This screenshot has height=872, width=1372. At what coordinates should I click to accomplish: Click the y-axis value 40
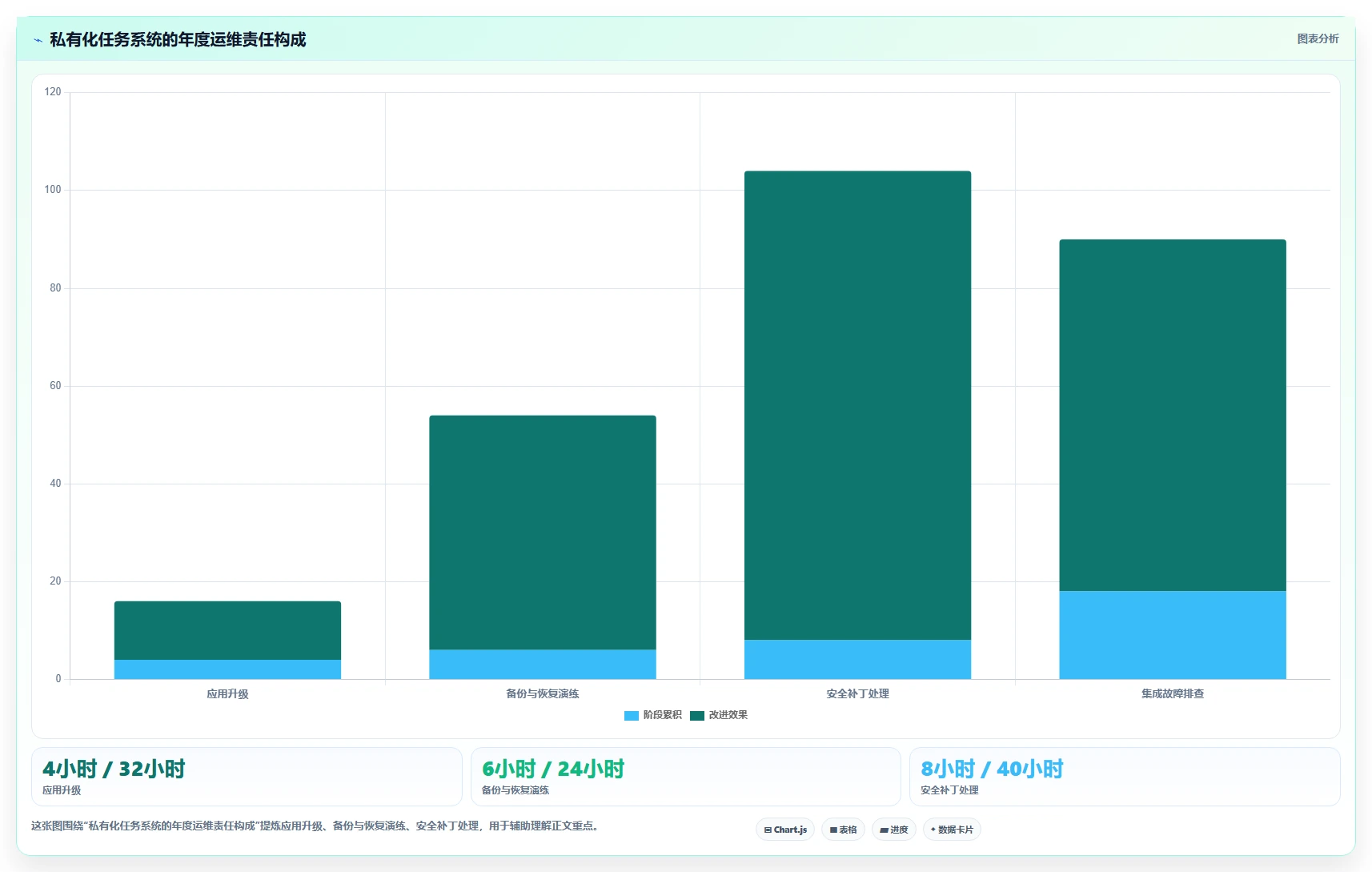tap(55, 484)
